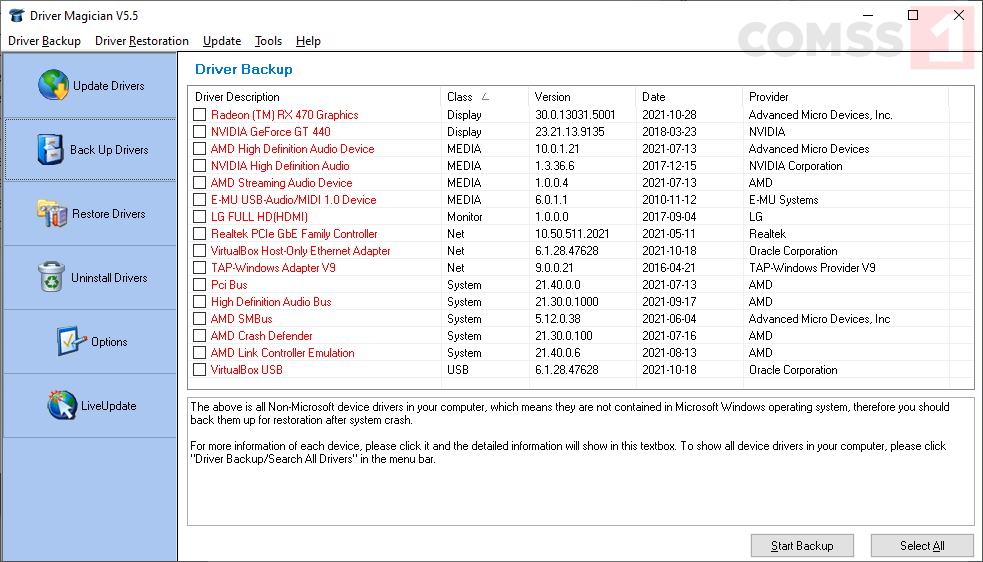
Task: Enable the AMD Streaming Audio Device checkbox
Action: [x=199, y=183]
